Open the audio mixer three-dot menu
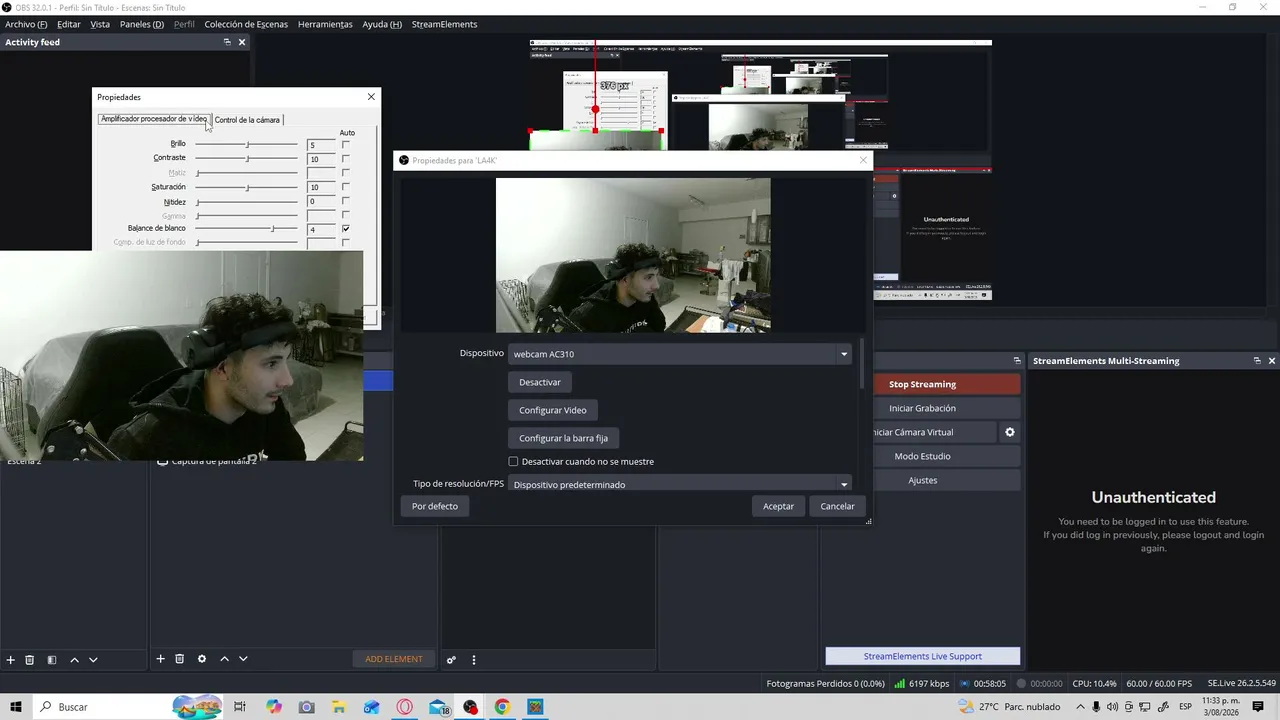 click(x=474, y=660)
